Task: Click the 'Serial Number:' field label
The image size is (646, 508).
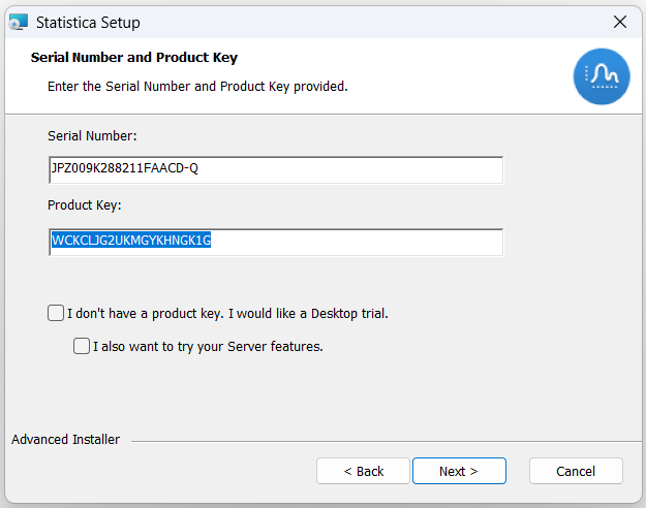Action: click(92, 136)
